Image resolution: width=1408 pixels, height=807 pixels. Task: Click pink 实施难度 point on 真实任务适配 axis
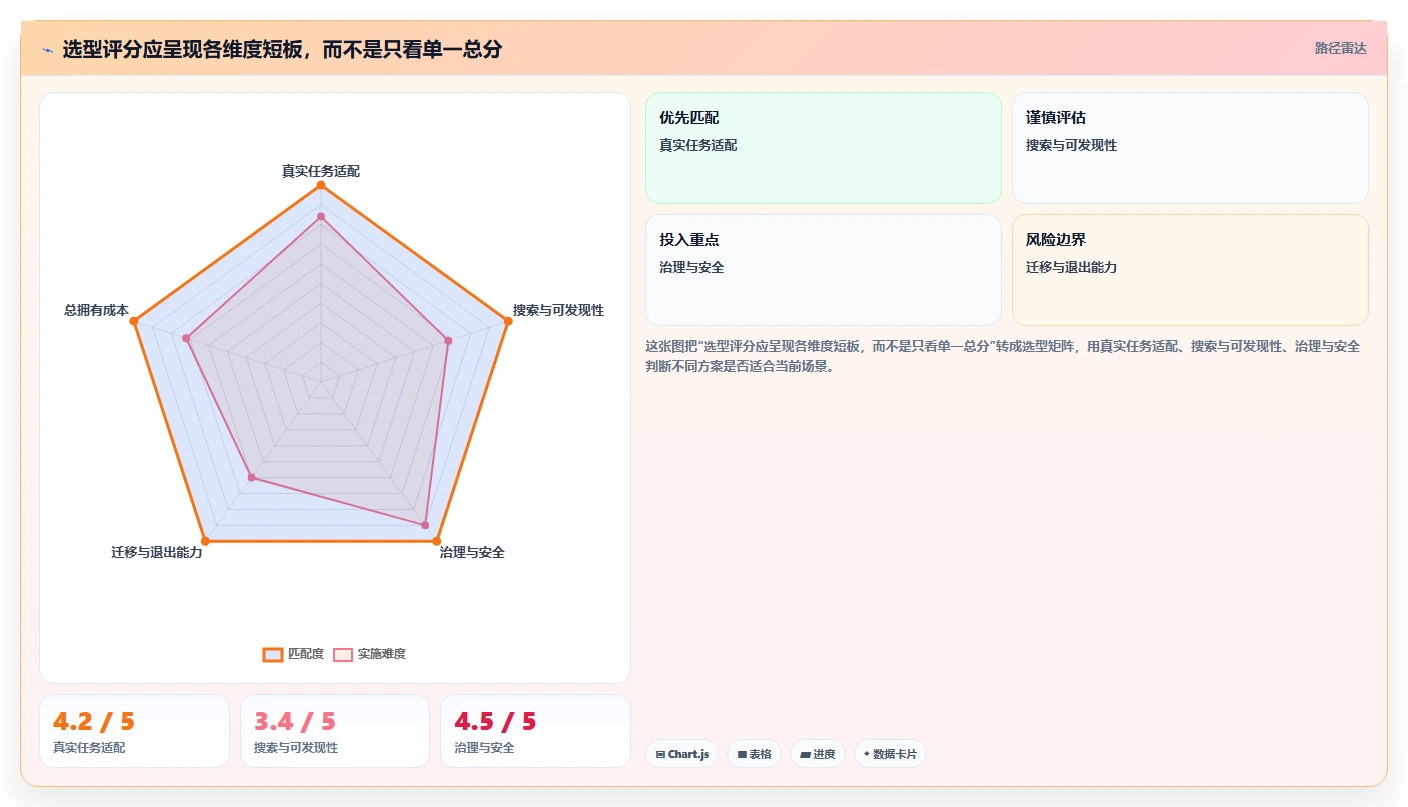pos(321,216)
